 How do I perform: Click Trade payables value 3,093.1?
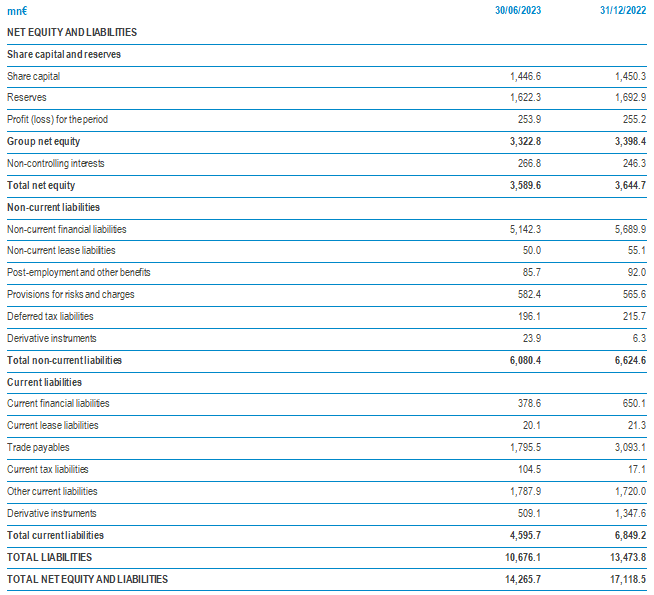(630, 447)
